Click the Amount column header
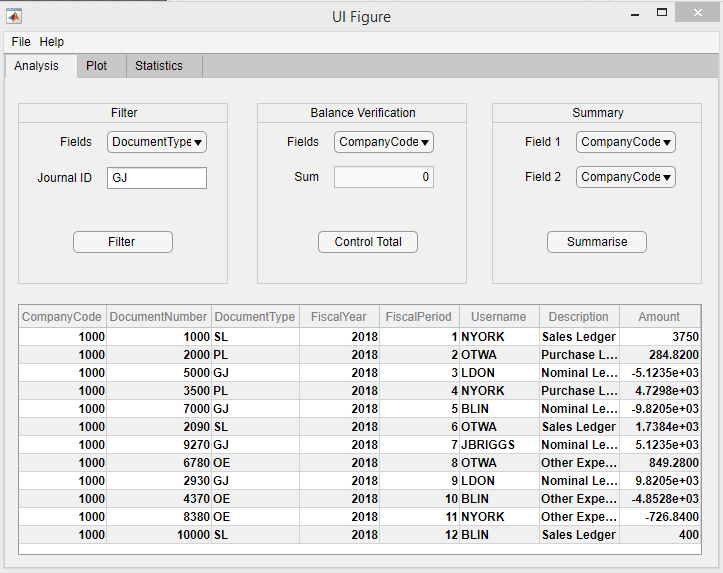The width and height of the screenshot is (723, 573). pyautogui.click(x=660, y=317)
